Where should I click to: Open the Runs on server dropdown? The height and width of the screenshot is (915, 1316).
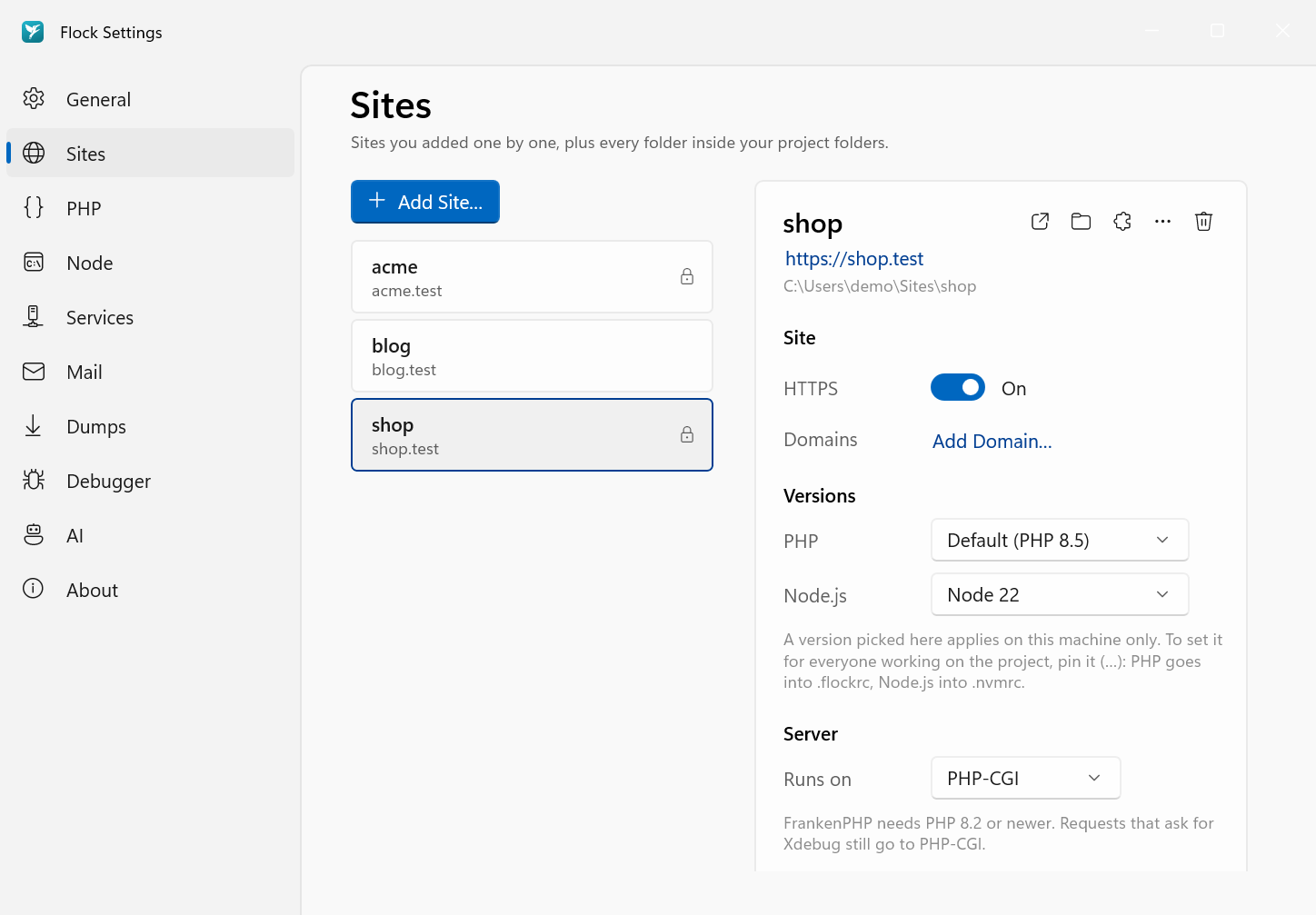click(1025, 779)
